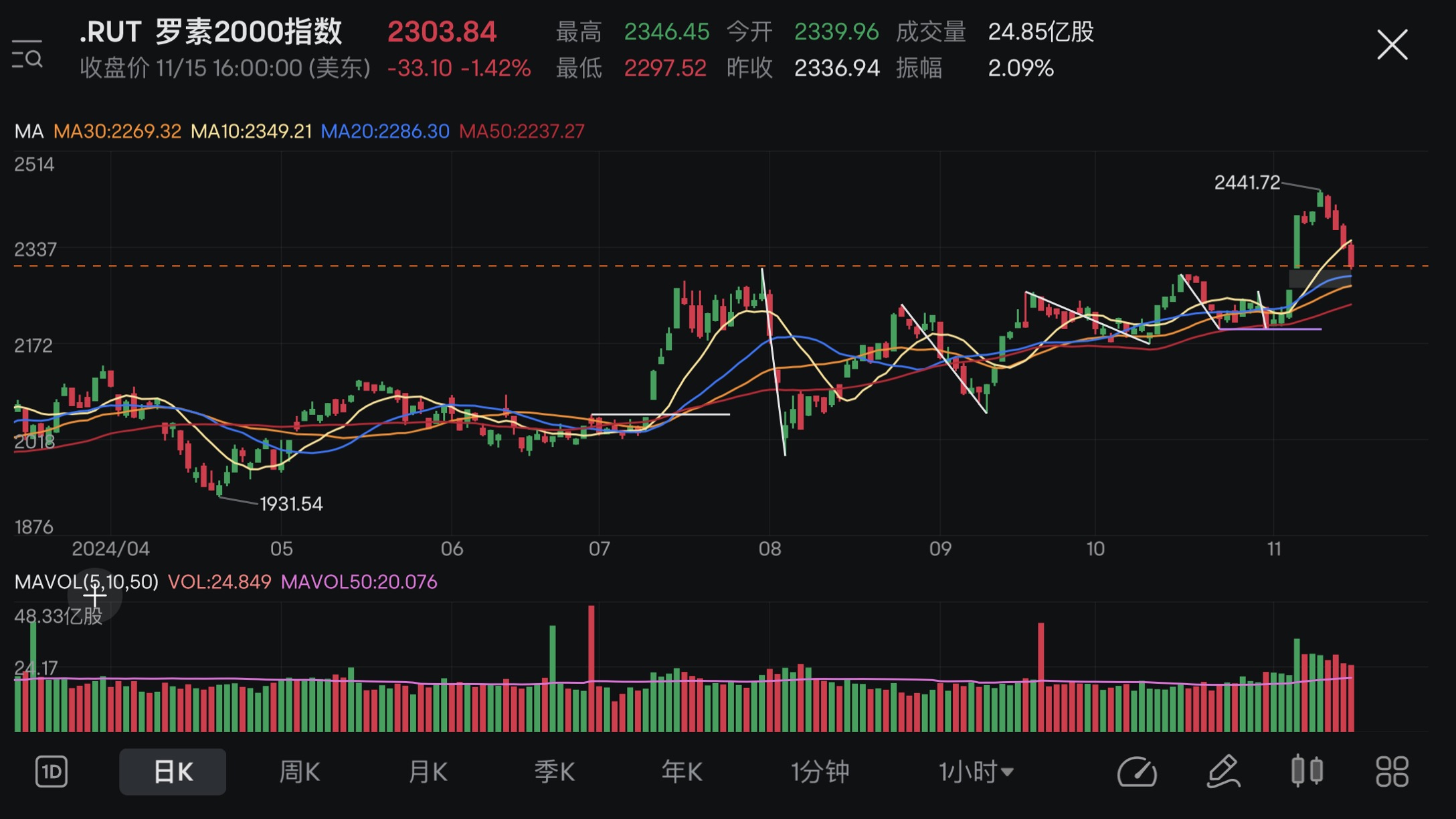Click the 成交量 24.85亿股 volume value
The width and height of the screenshot is (1456, 819).
pos(995,31)
